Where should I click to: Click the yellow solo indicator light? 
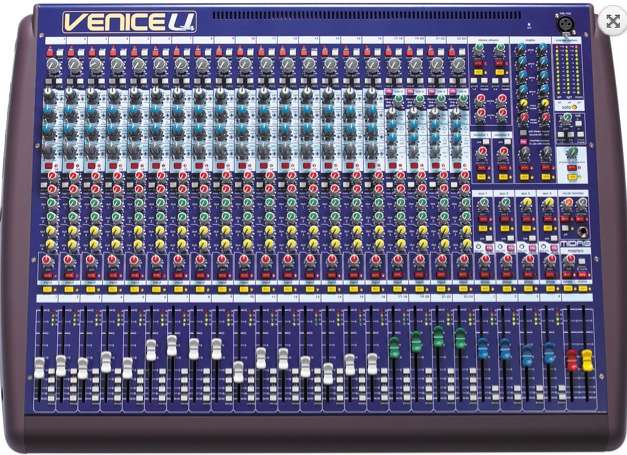click(x=575, y=107)
